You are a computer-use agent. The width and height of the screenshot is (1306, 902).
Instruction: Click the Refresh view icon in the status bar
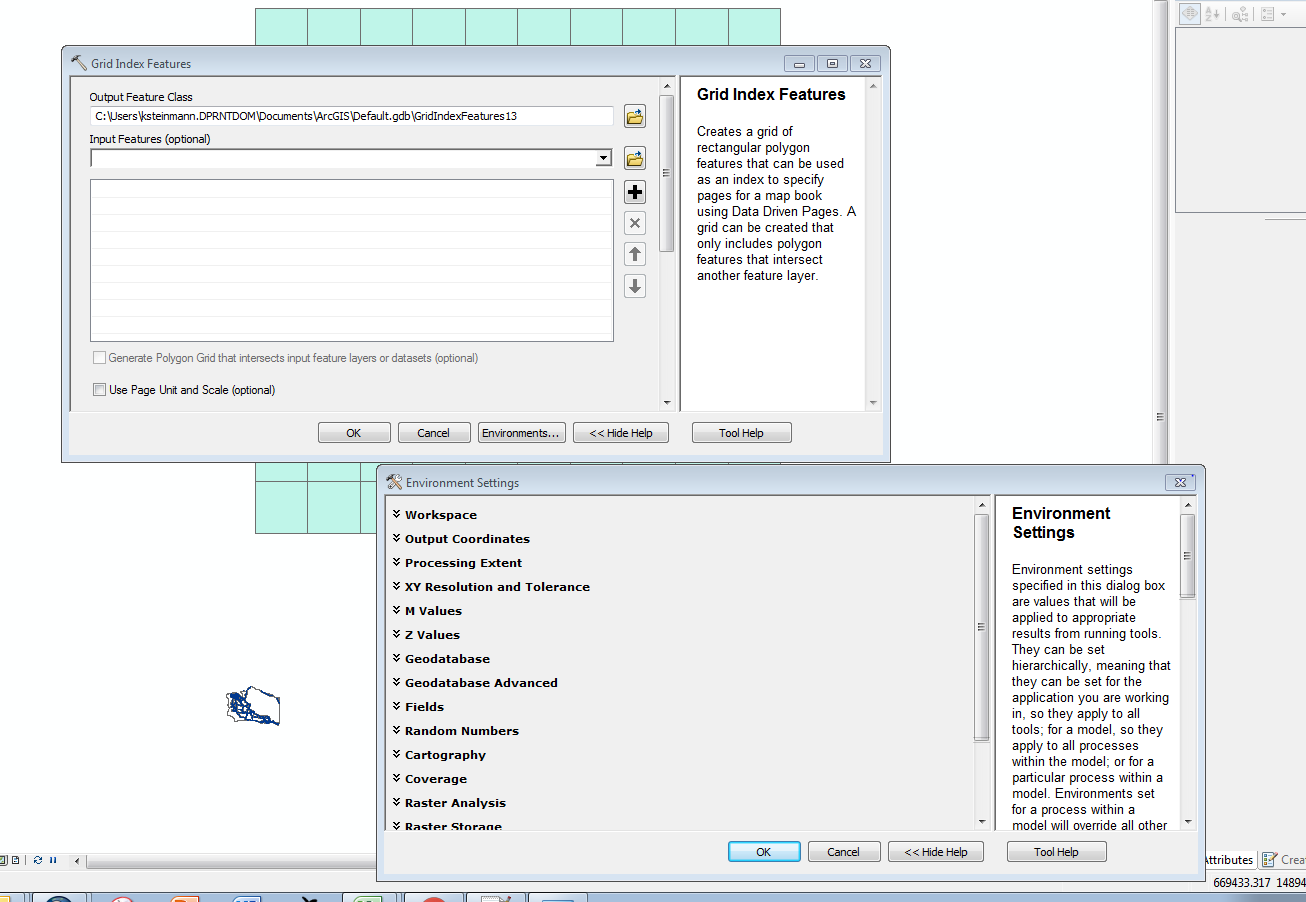tap(38, 860)
